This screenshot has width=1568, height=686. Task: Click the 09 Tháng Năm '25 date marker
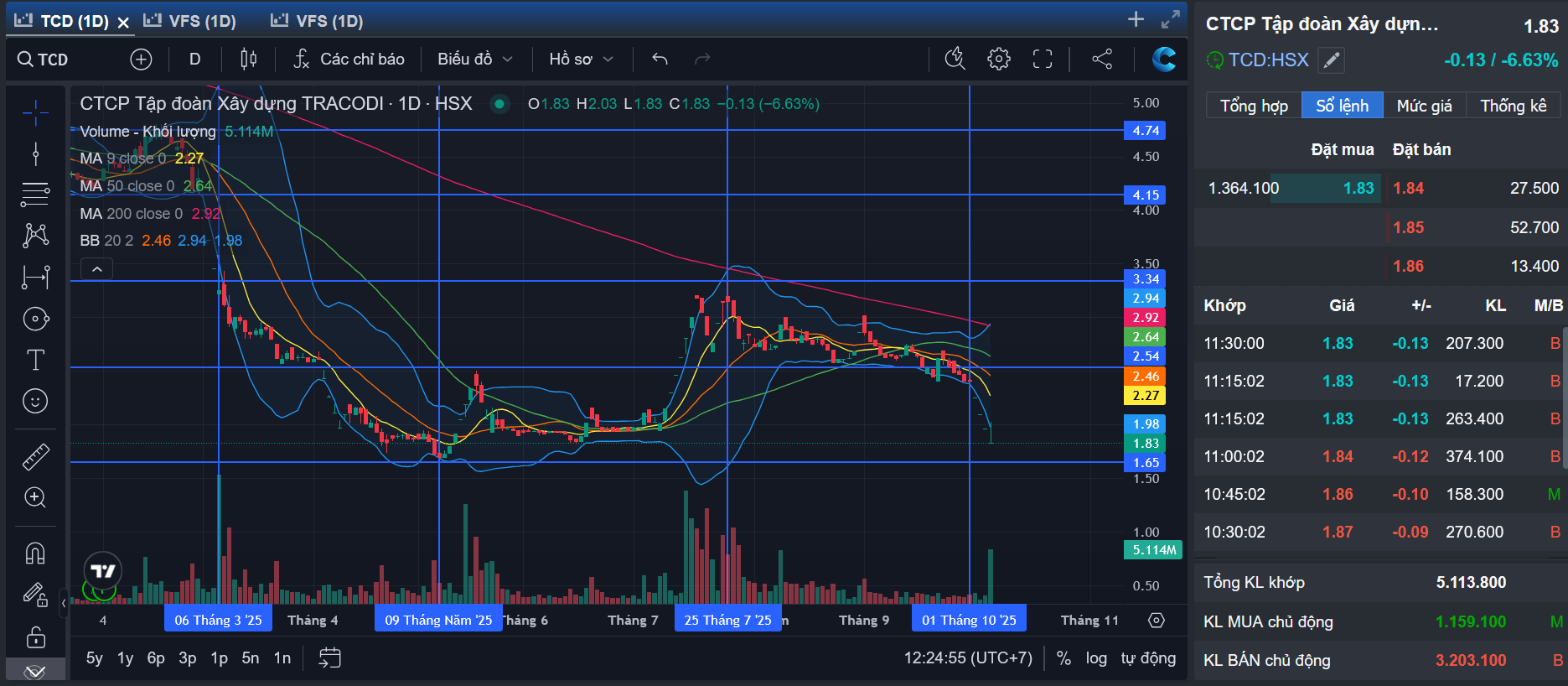coord(438,621)
